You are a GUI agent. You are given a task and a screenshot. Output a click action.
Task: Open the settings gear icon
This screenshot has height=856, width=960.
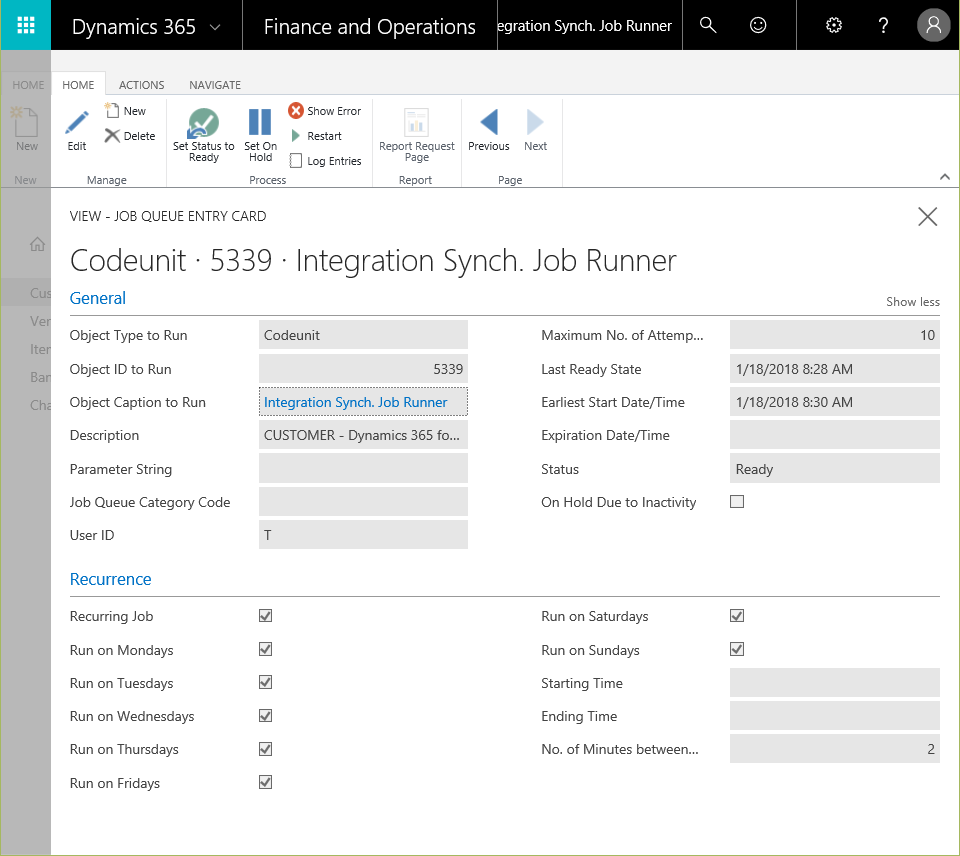click(x=834, y=25)
